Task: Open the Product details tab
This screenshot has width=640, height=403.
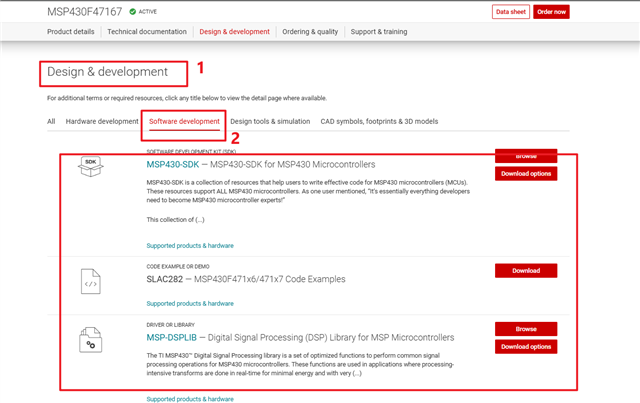Action: pos(71,31)
